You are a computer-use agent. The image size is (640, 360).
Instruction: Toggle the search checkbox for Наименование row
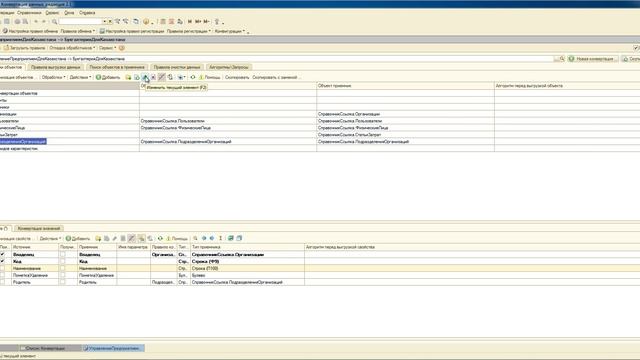pyautogui.click(x=2, y=268)
